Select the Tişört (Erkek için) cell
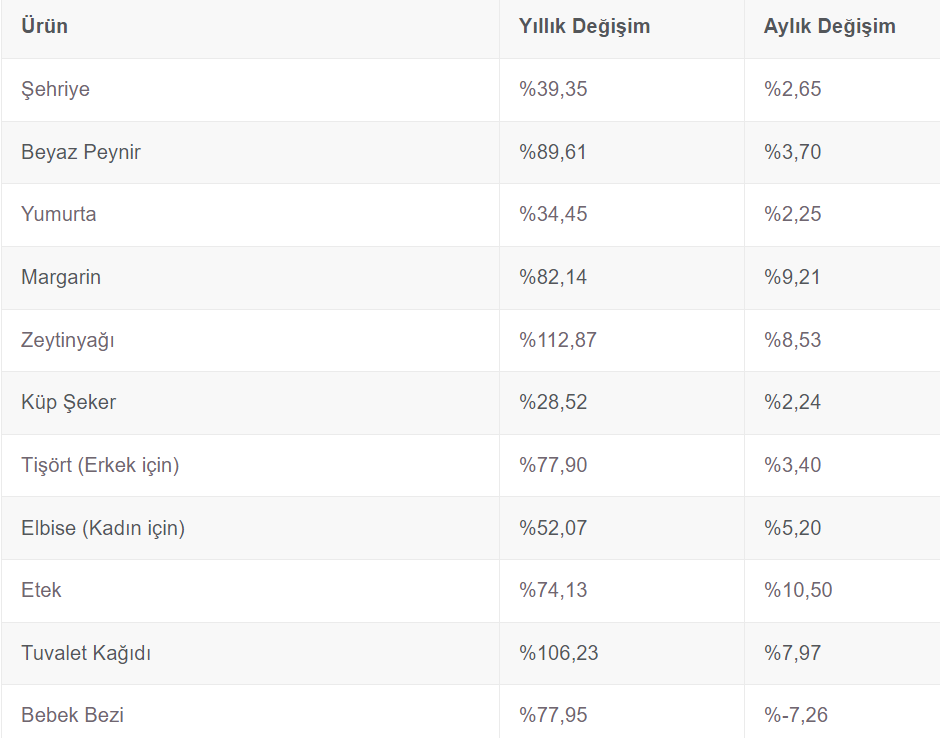 click(100, 466)
